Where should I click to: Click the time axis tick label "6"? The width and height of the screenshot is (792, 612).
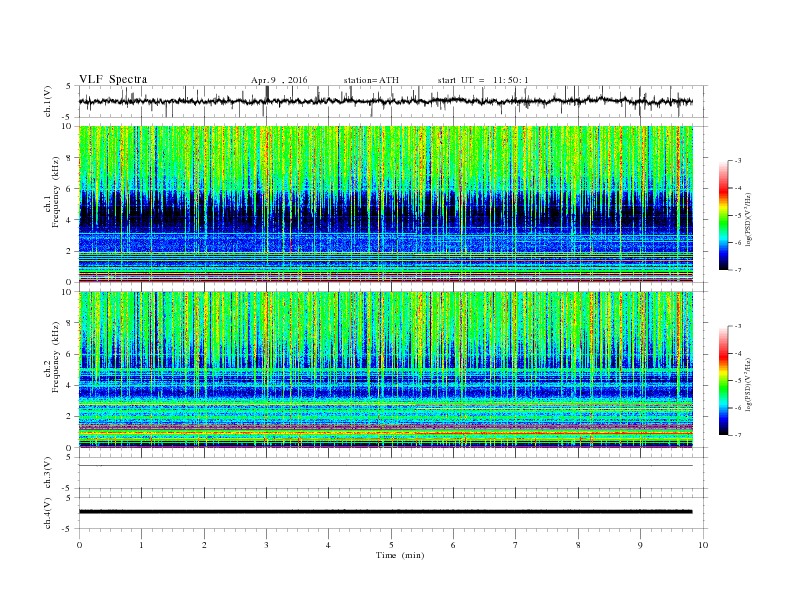pos(453,545)
